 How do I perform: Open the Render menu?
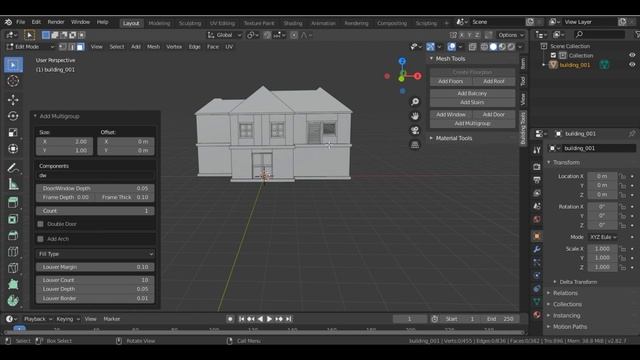pos(56,22)
